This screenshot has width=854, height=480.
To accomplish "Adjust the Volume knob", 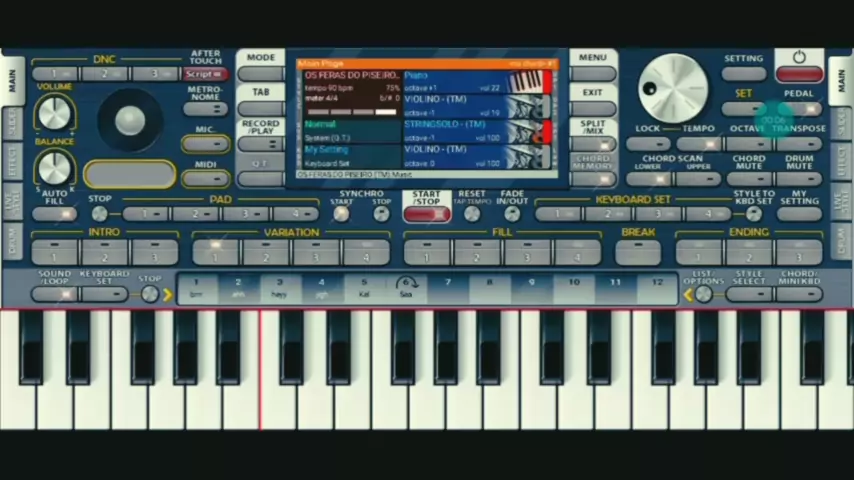I will (x=54, y=114).
